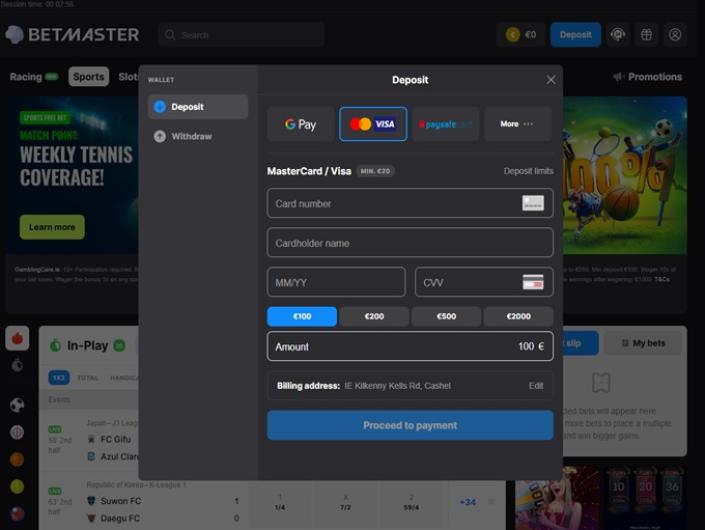
Task: Edit the billing address
Action: pyautogui.click(x=536, y=385)
